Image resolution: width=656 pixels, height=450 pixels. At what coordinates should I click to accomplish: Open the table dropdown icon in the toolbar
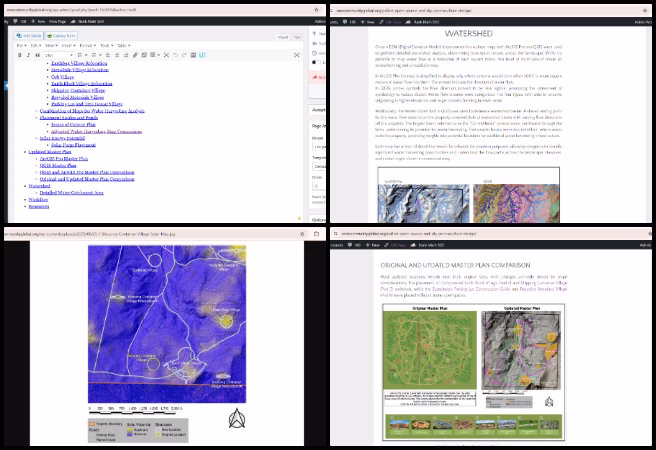155,55
